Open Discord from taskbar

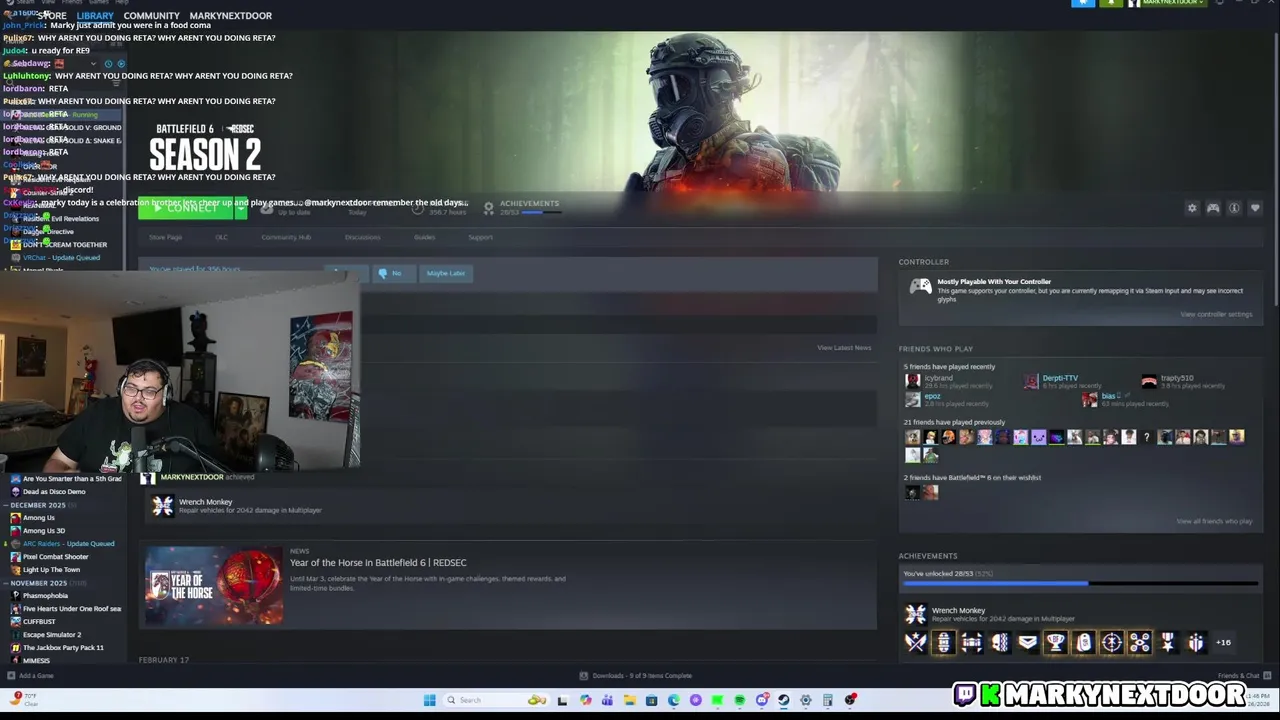point(761,700)
